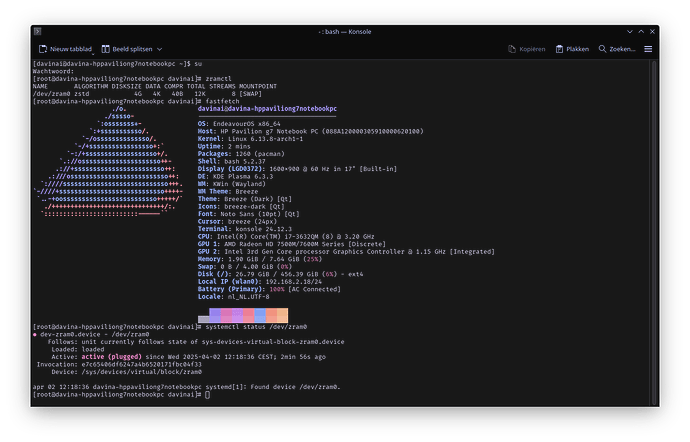Click the terminal prompt cursor at the bottom

click(207, 395)
